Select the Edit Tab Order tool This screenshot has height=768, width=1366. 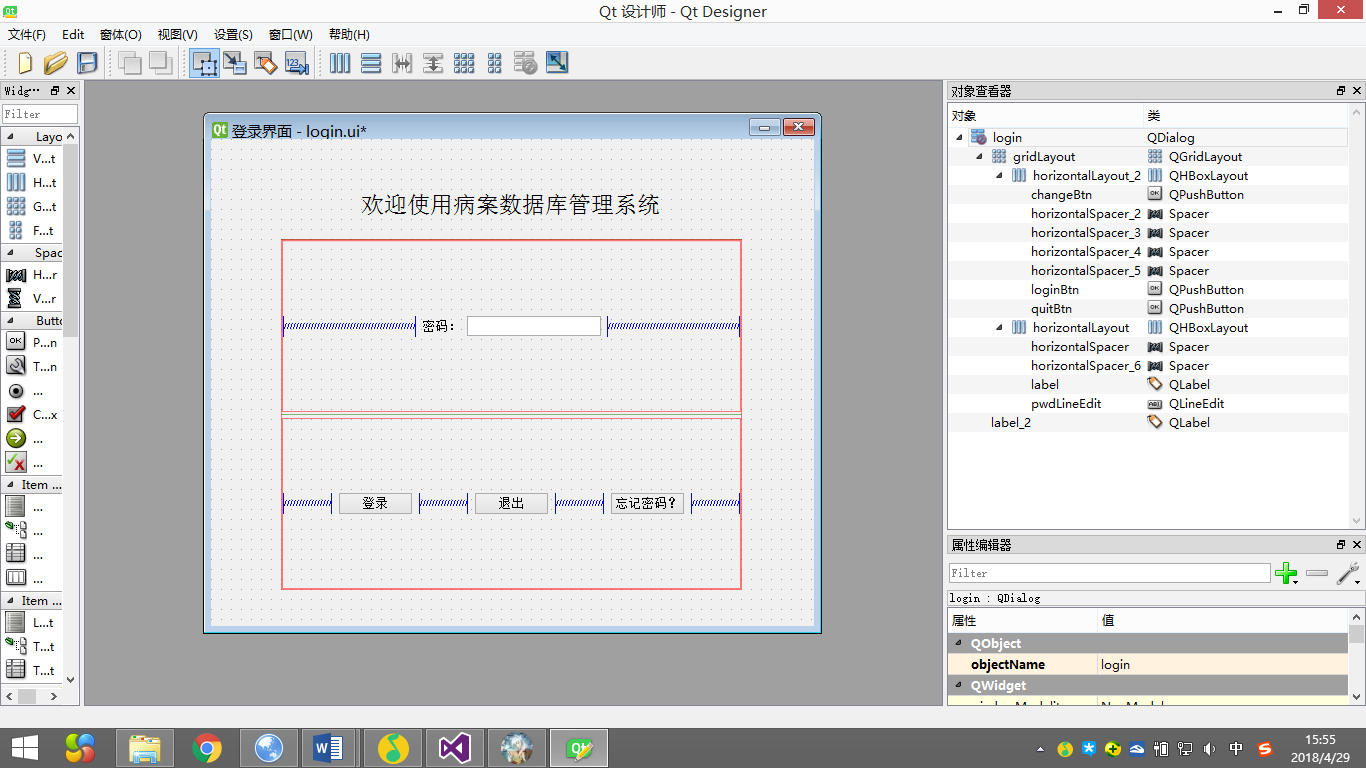click(x=296, y=63)
